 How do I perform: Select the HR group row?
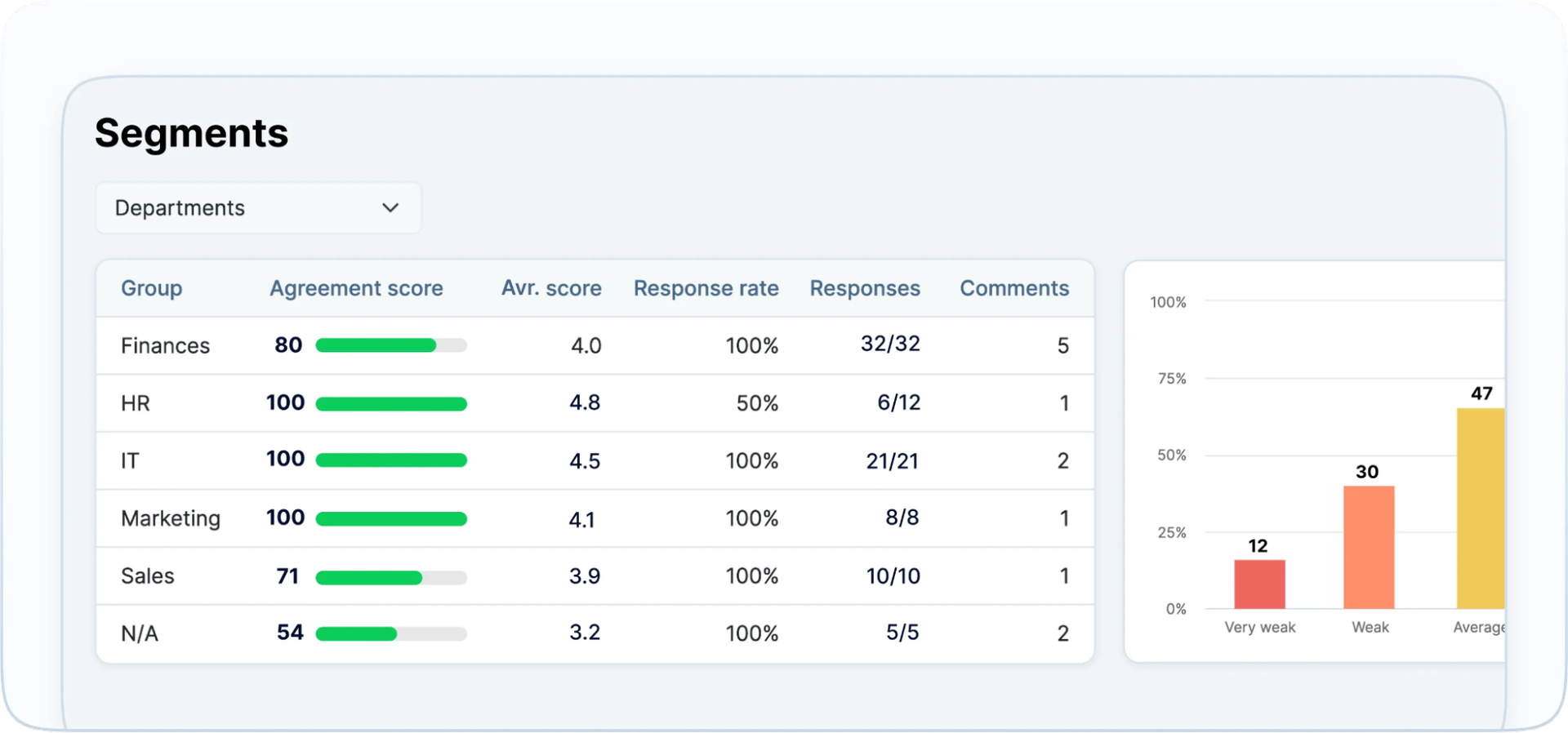[595, 403]
